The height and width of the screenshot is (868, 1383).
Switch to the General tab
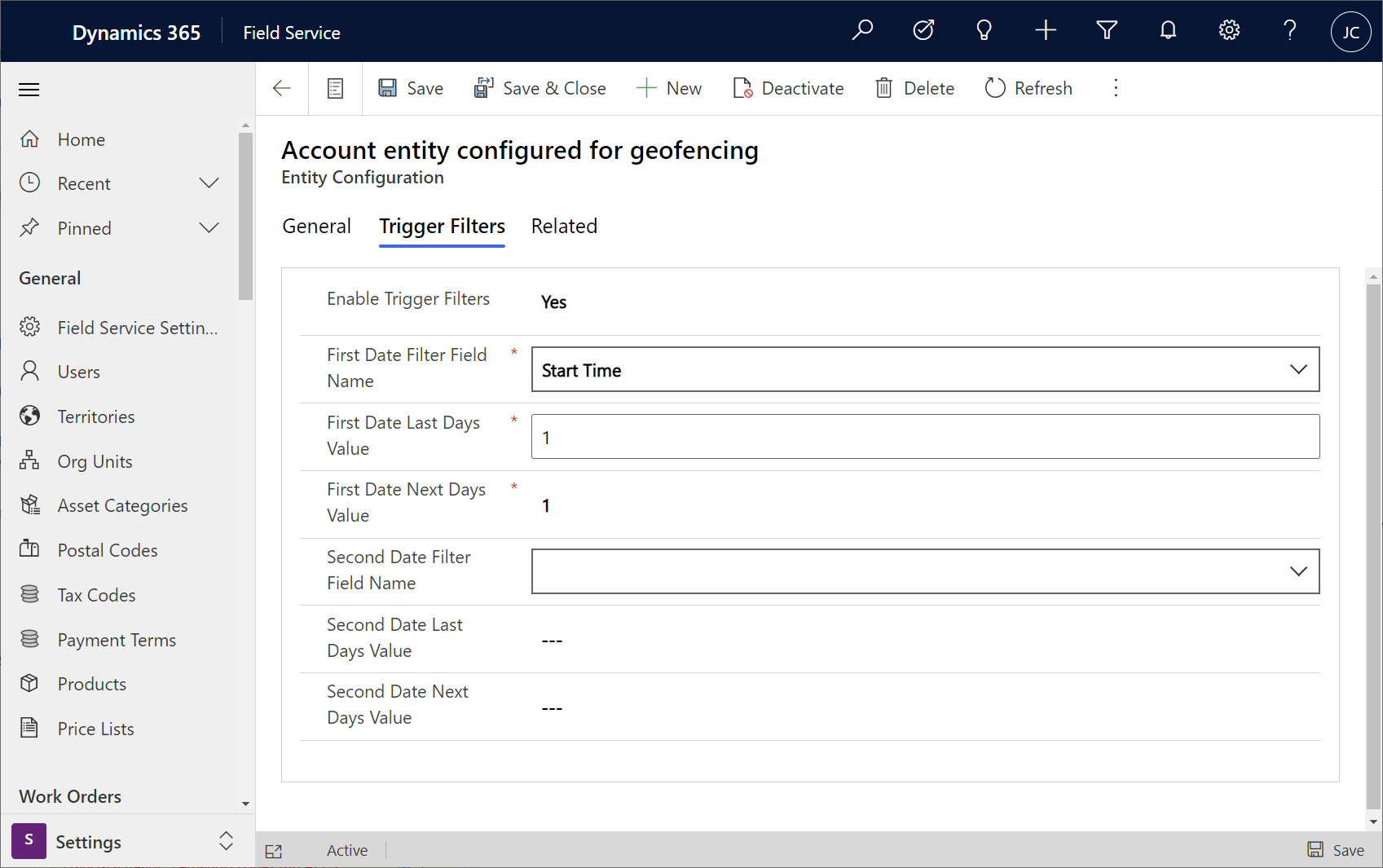click(x=316, y=226)
